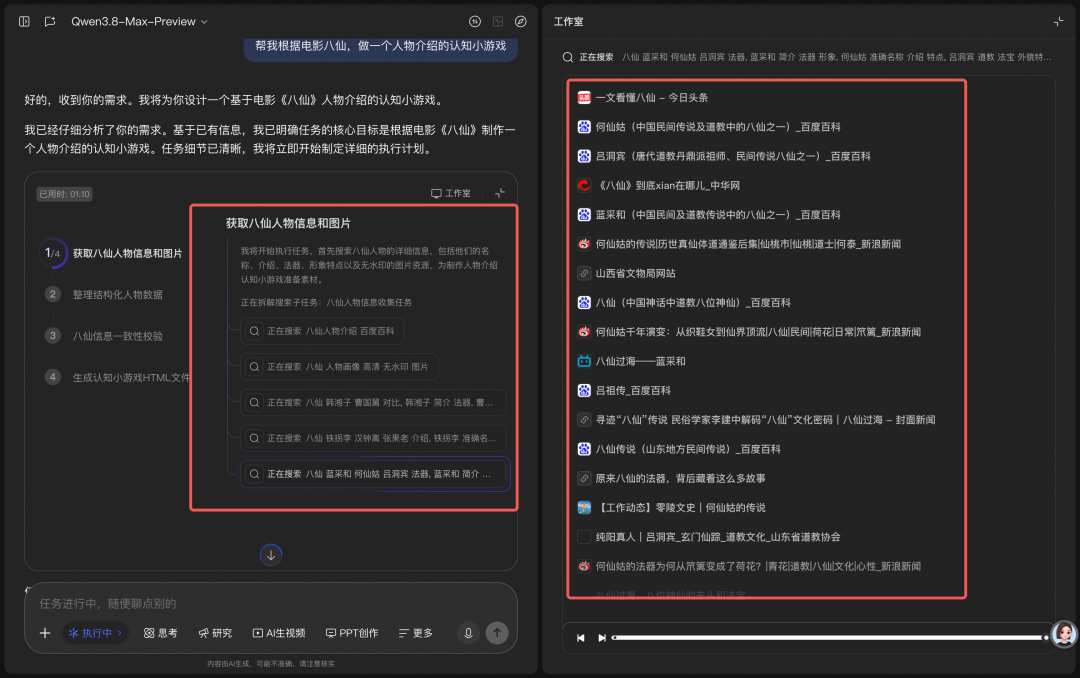This screenshot has width=1080, height=678.
Task: Open result 纯阳真人｜吕洞宾_玄门仙踪
Action: [x=718, y=537]
